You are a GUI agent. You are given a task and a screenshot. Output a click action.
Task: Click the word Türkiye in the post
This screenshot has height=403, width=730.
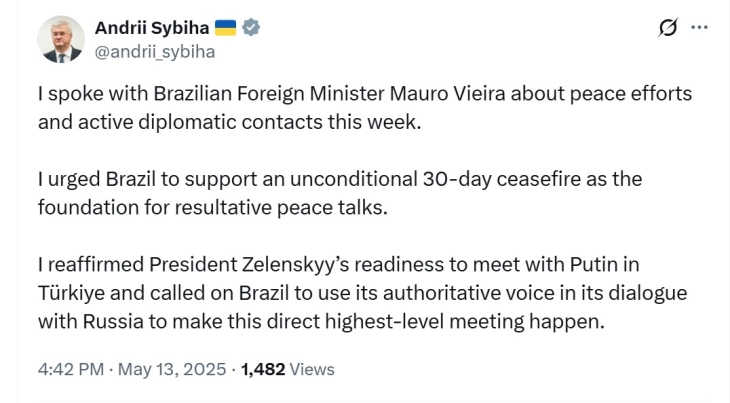(75, 294)
